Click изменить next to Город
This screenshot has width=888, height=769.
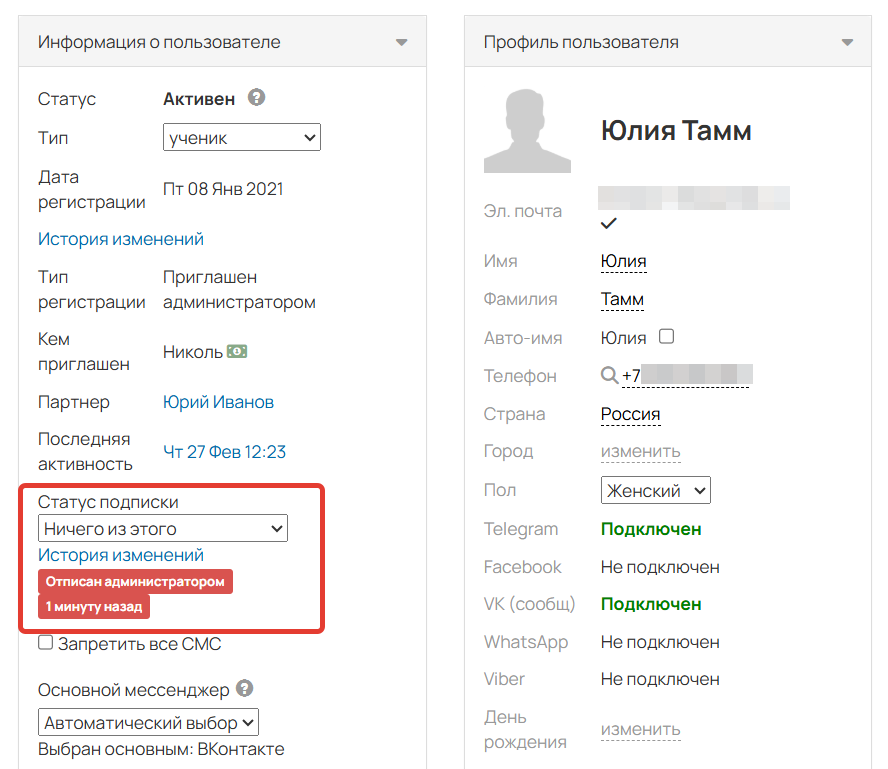(640, 452)
